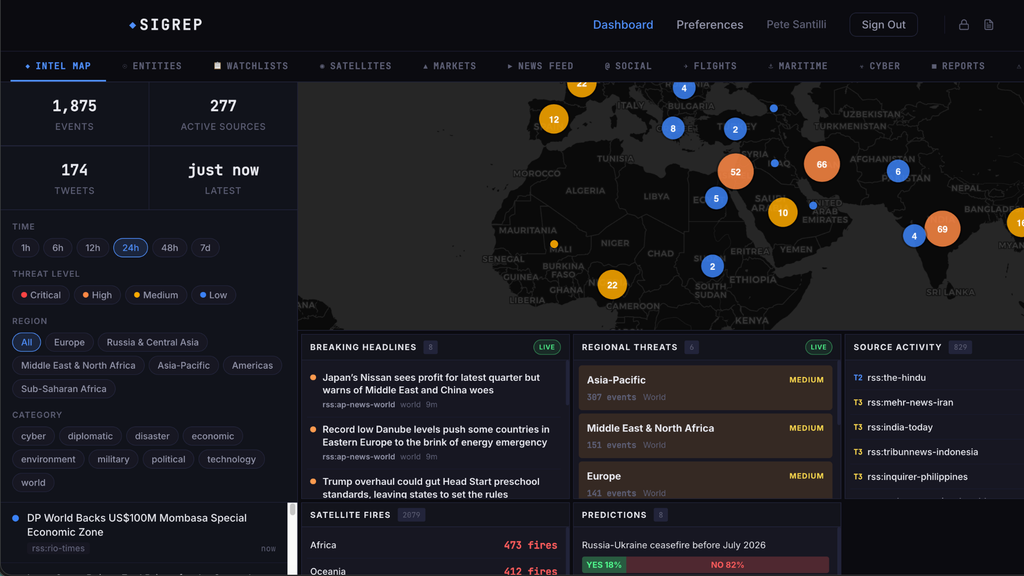Click the lock icon in the header

963,25
